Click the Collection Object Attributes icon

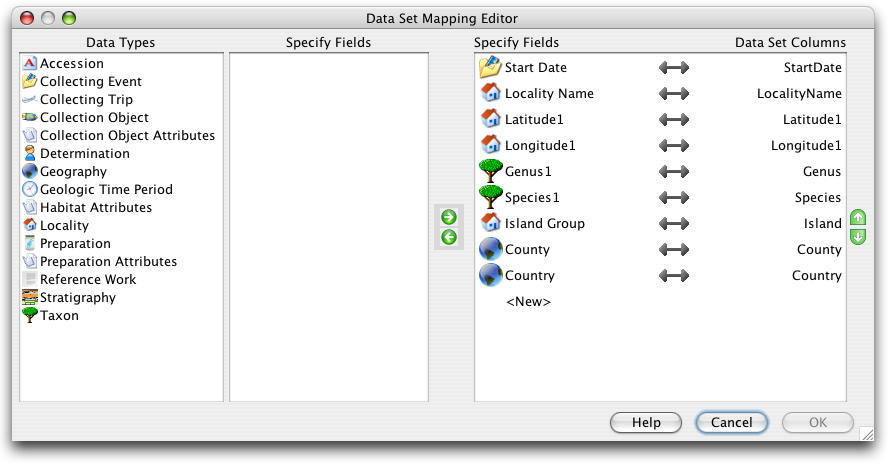click(x=30, y=135)
